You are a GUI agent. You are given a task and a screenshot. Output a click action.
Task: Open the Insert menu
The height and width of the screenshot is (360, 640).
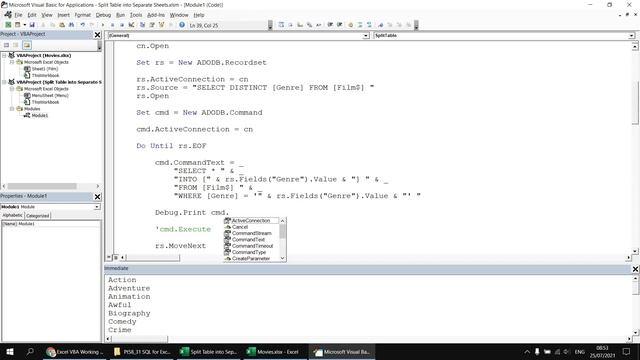pyautogui.click(x=63, y=15)
